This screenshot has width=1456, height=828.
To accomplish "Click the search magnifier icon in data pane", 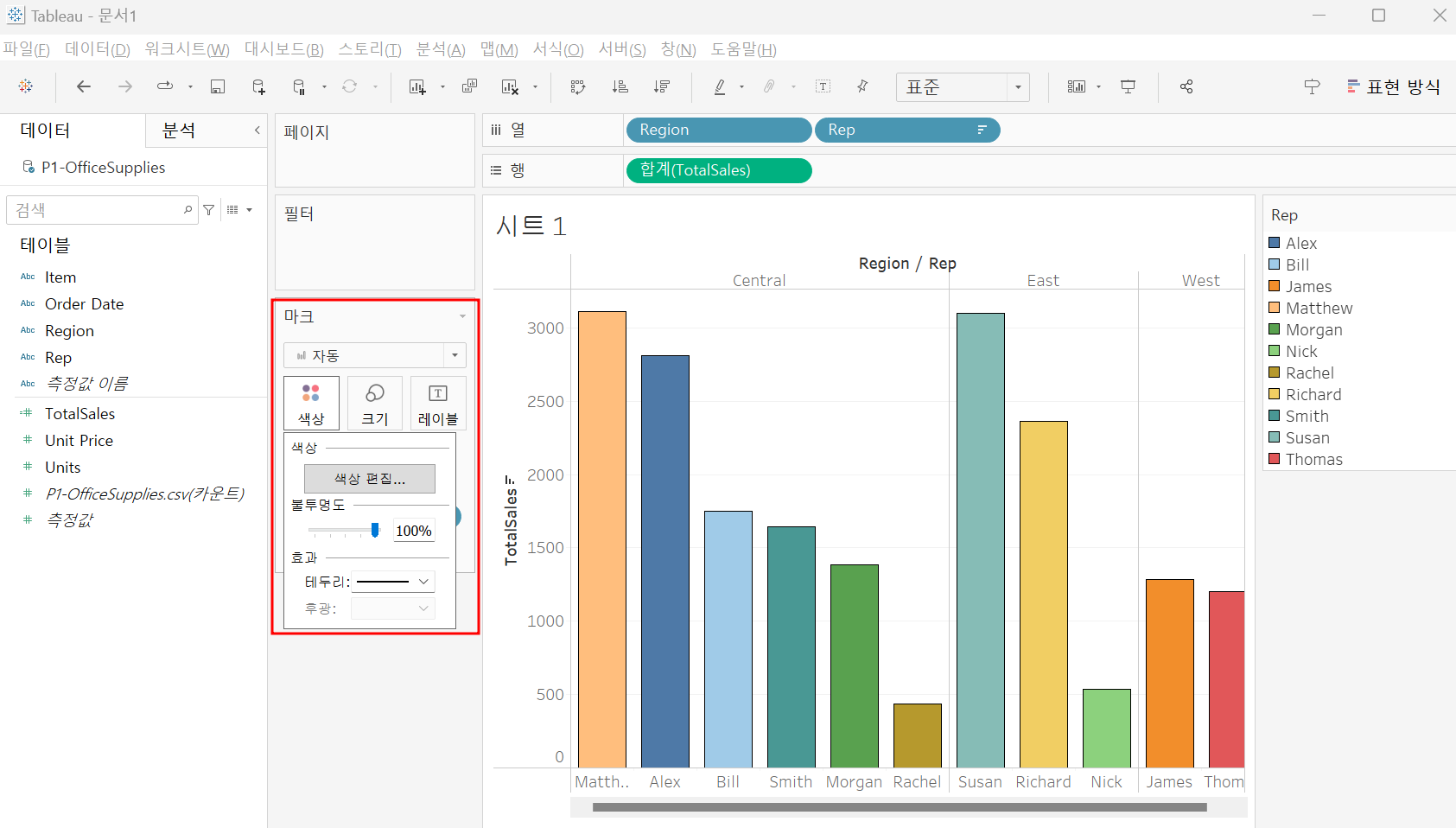I will point(188,210).
